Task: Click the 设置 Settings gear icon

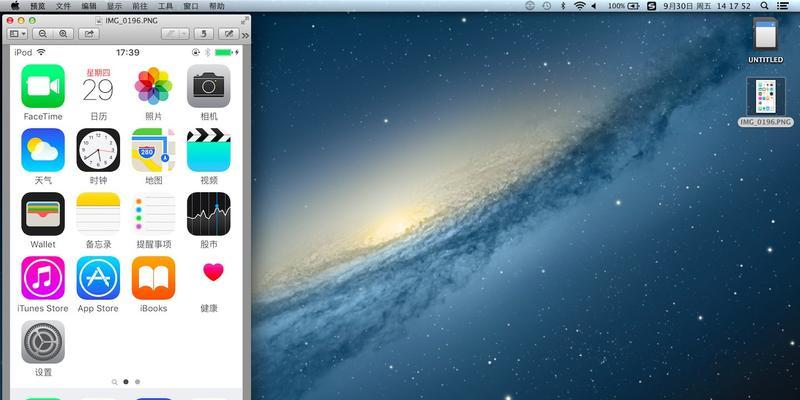Action: pos(43,342)
